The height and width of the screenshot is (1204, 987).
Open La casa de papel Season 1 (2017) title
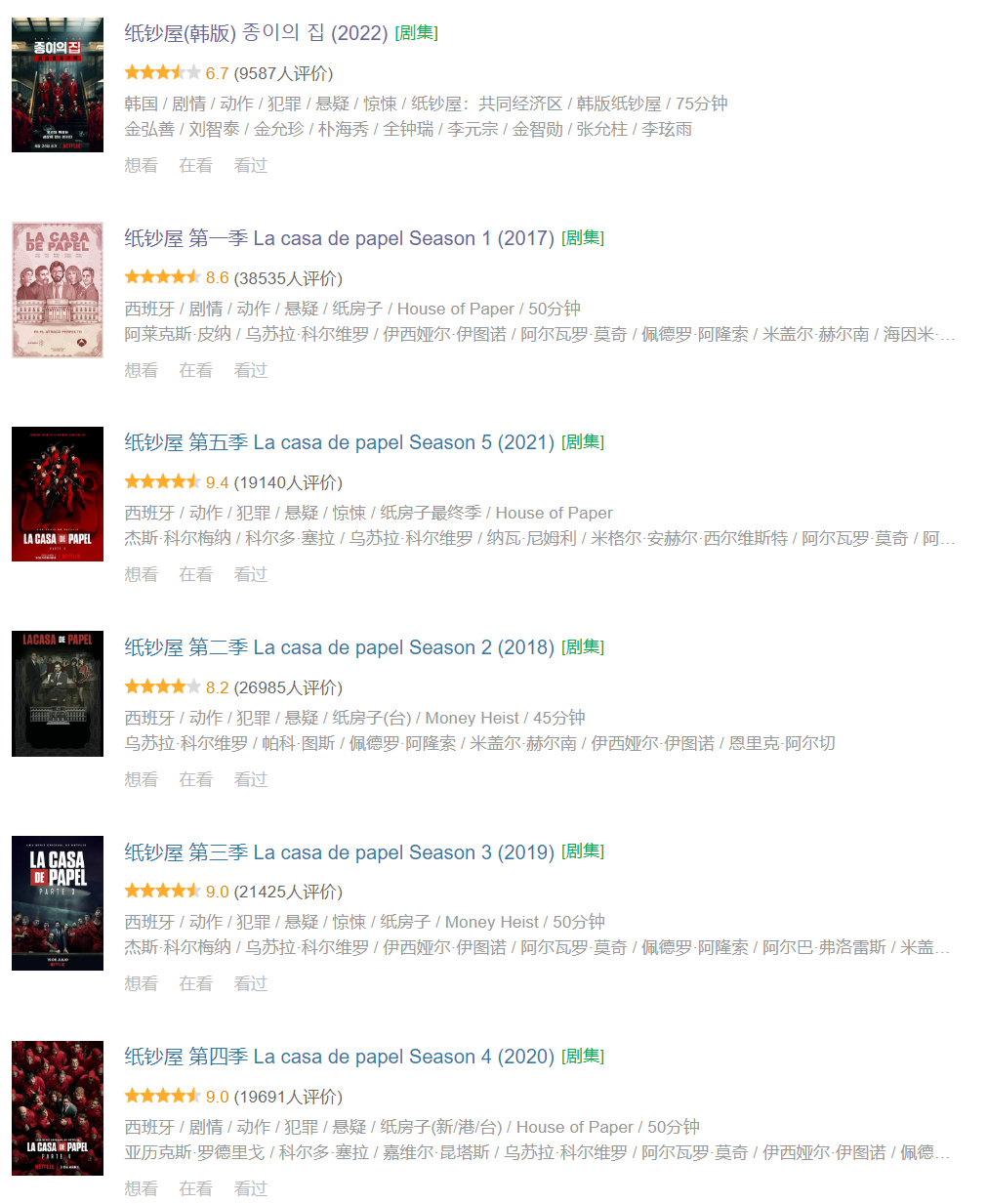point(339,238)
